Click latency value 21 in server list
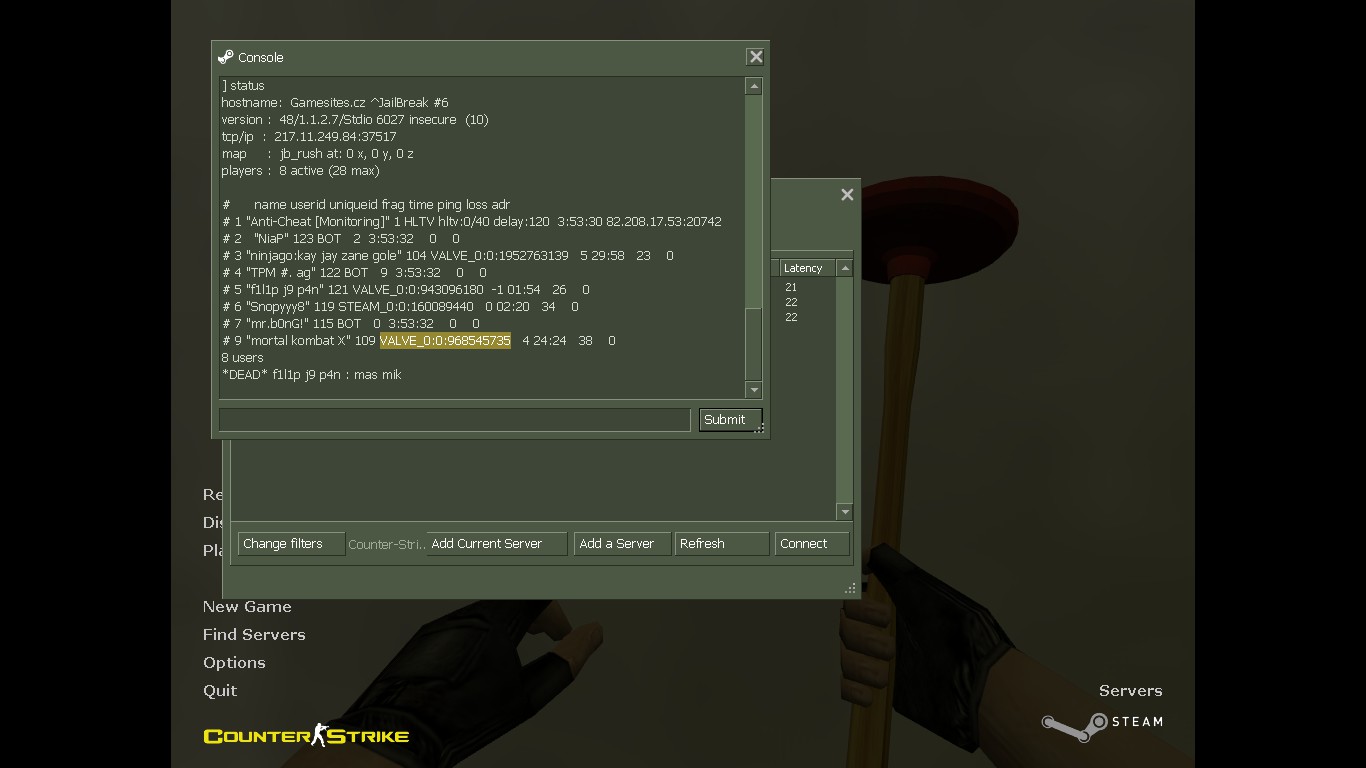This screenshot has height=768, width=1366. (791, 288)
